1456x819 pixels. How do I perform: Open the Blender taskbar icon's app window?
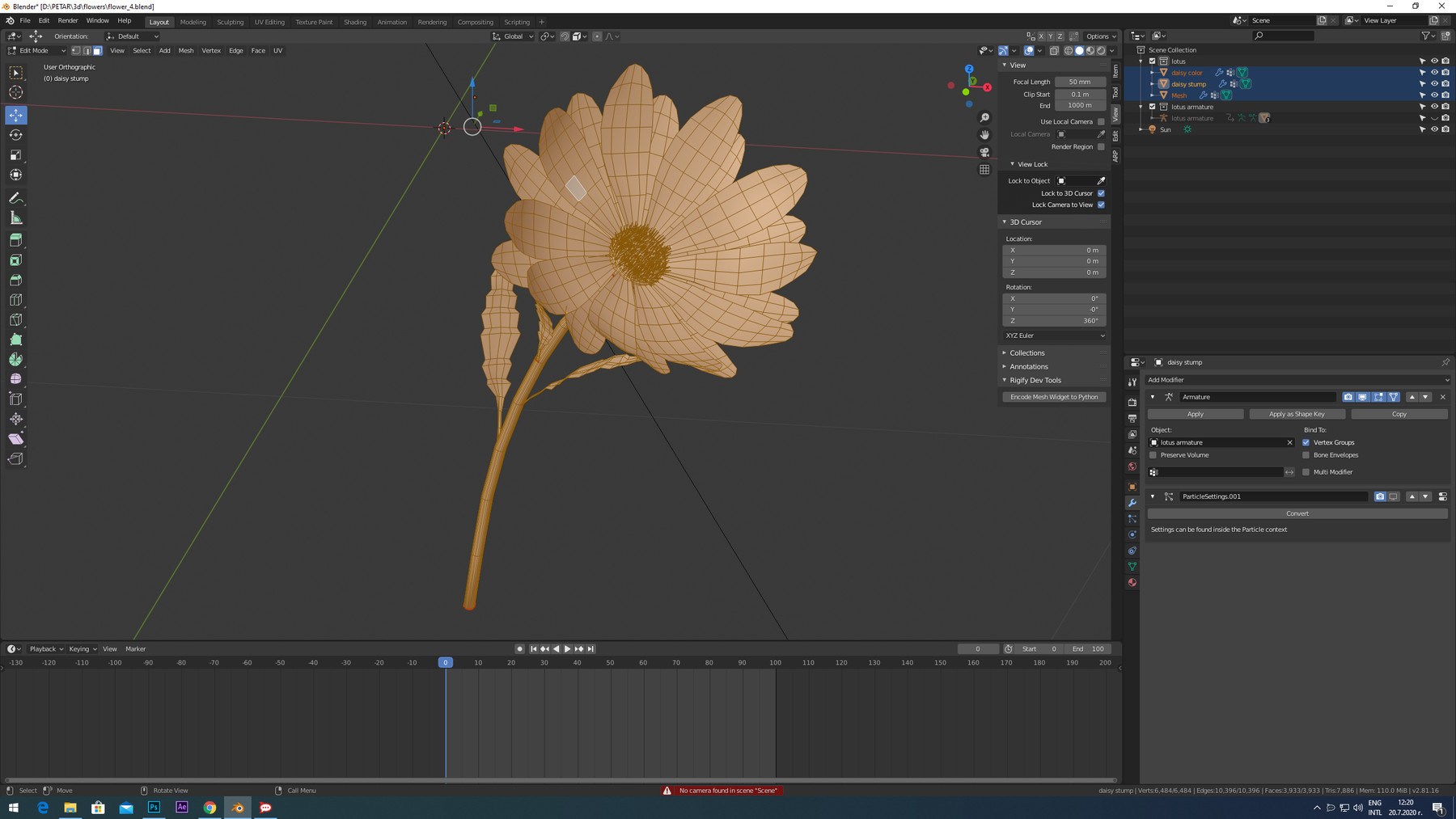click(x=237, y=807)
